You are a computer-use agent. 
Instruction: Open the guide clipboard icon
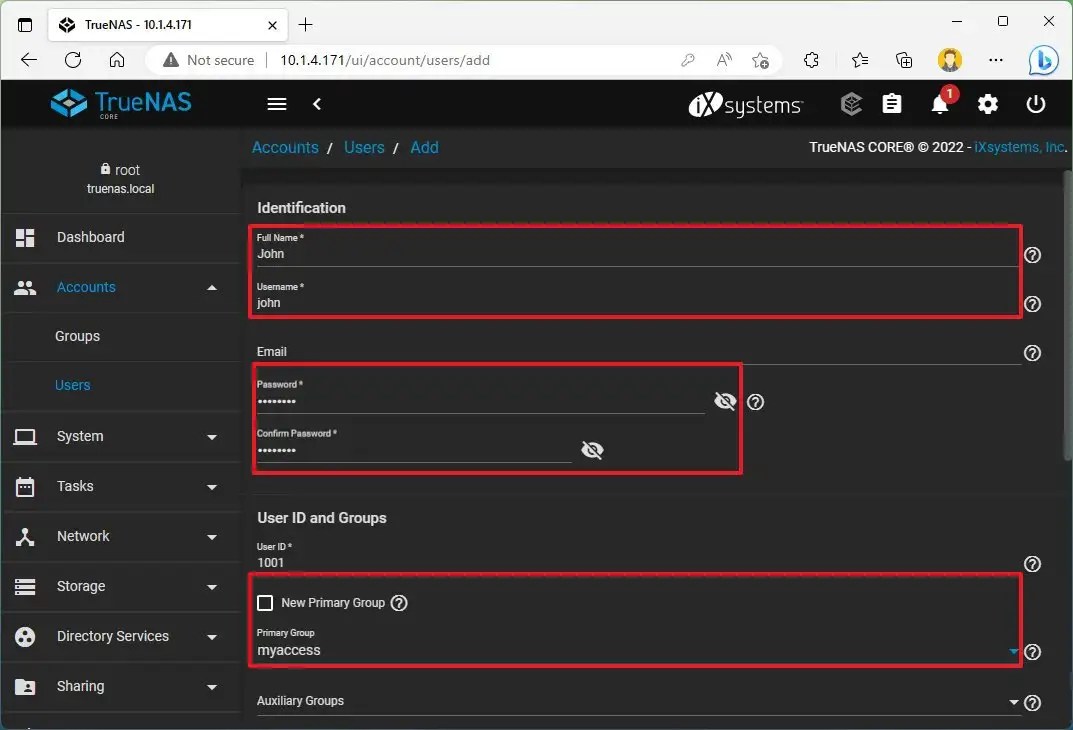[892, 104]
